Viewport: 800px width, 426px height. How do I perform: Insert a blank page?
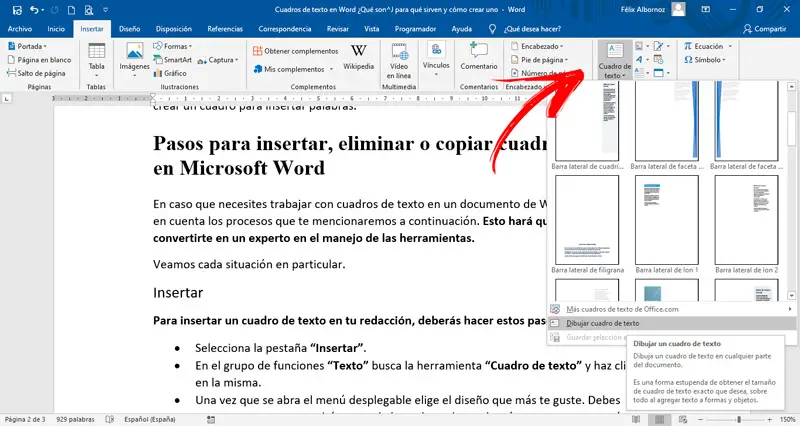[x=39, y=60]
